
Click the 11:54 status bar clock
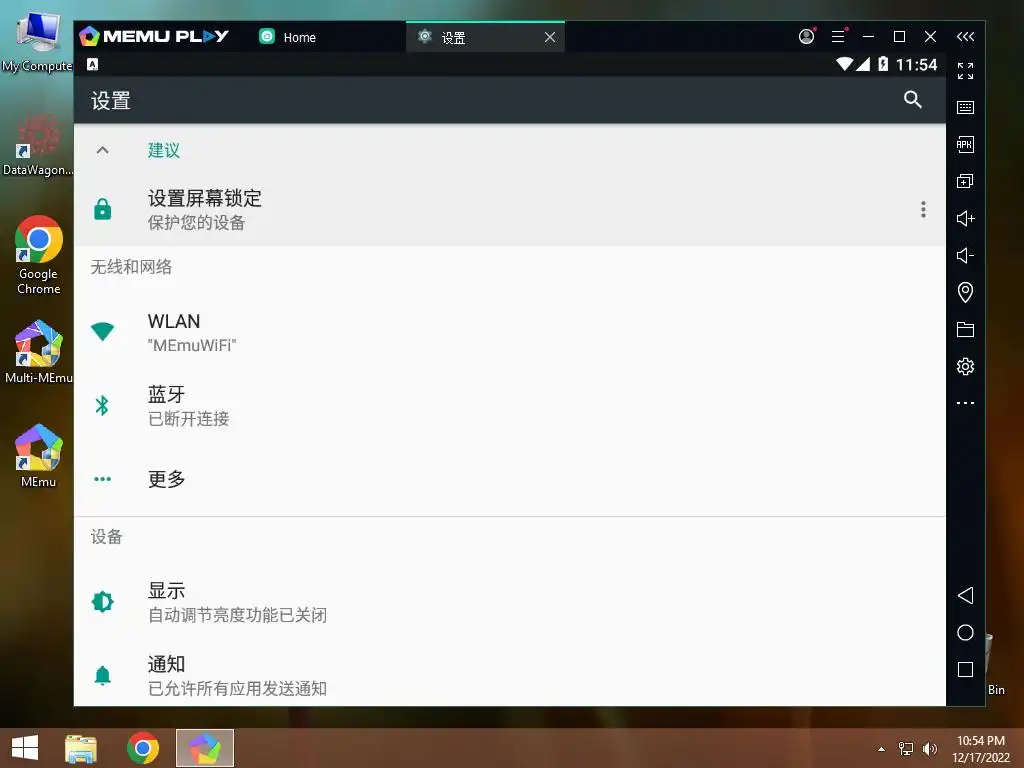coord(916,65)
